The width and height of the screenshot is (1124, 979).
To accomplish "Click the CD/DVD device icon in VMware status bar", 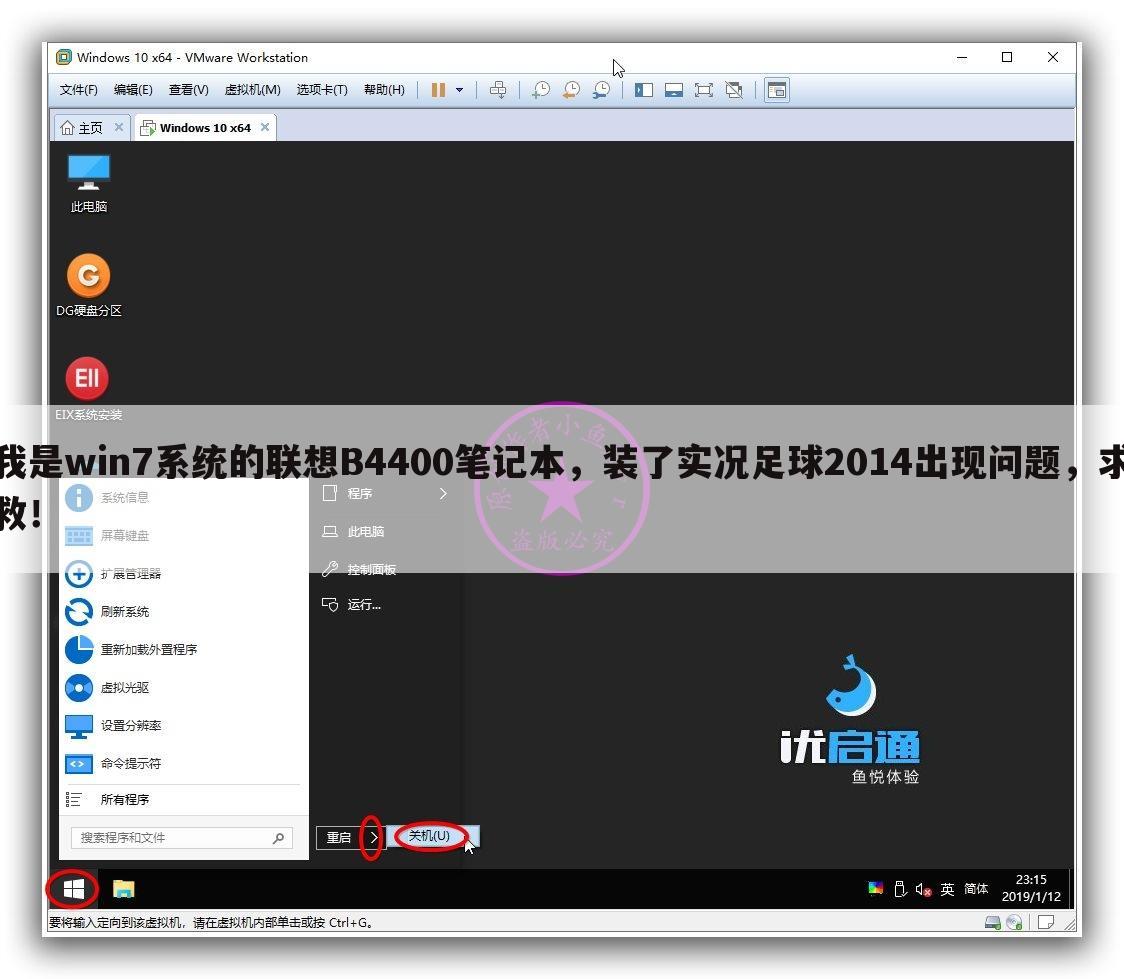I will [x=1014, y=922].
